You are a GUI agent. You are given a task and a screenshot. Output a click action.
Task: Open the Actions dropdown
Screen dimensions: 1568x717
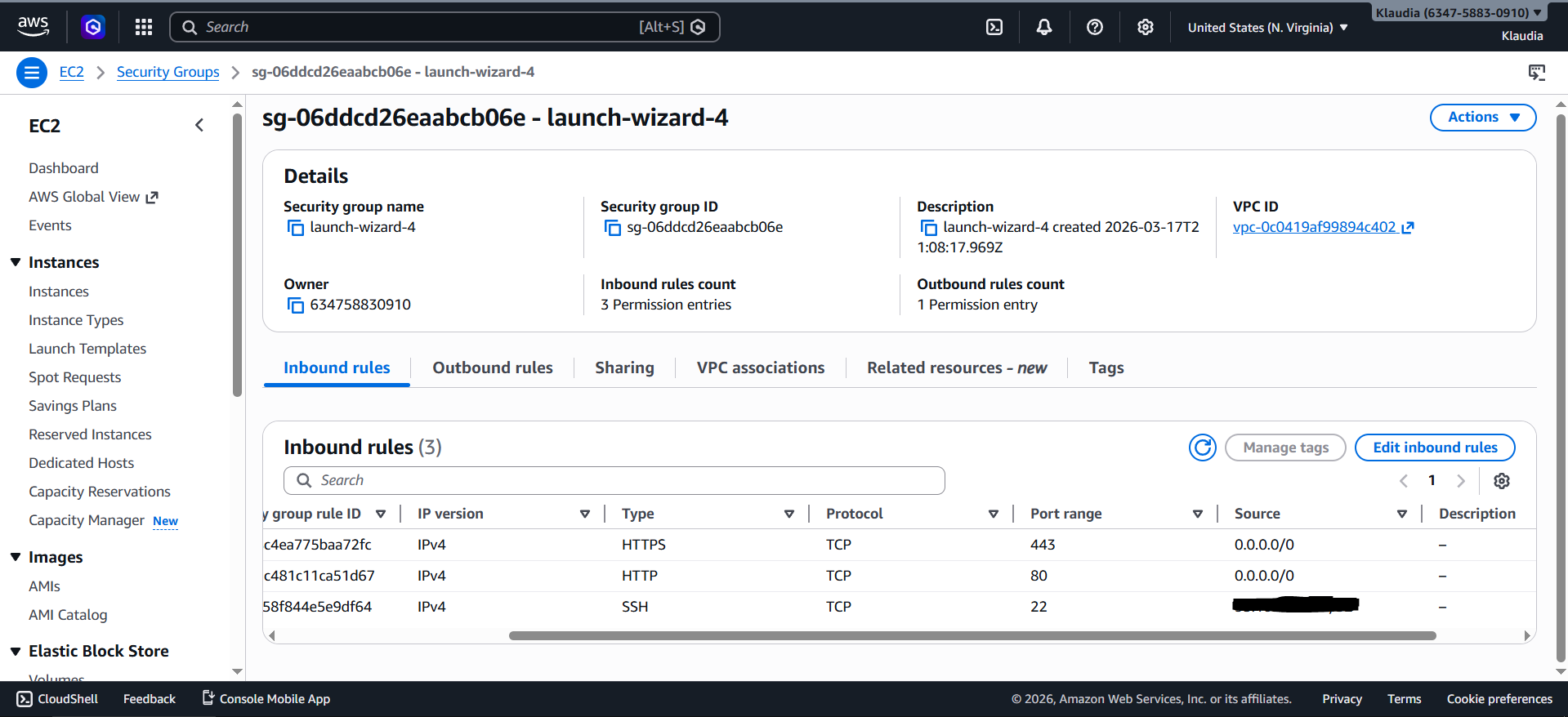tap(1483, 118)
